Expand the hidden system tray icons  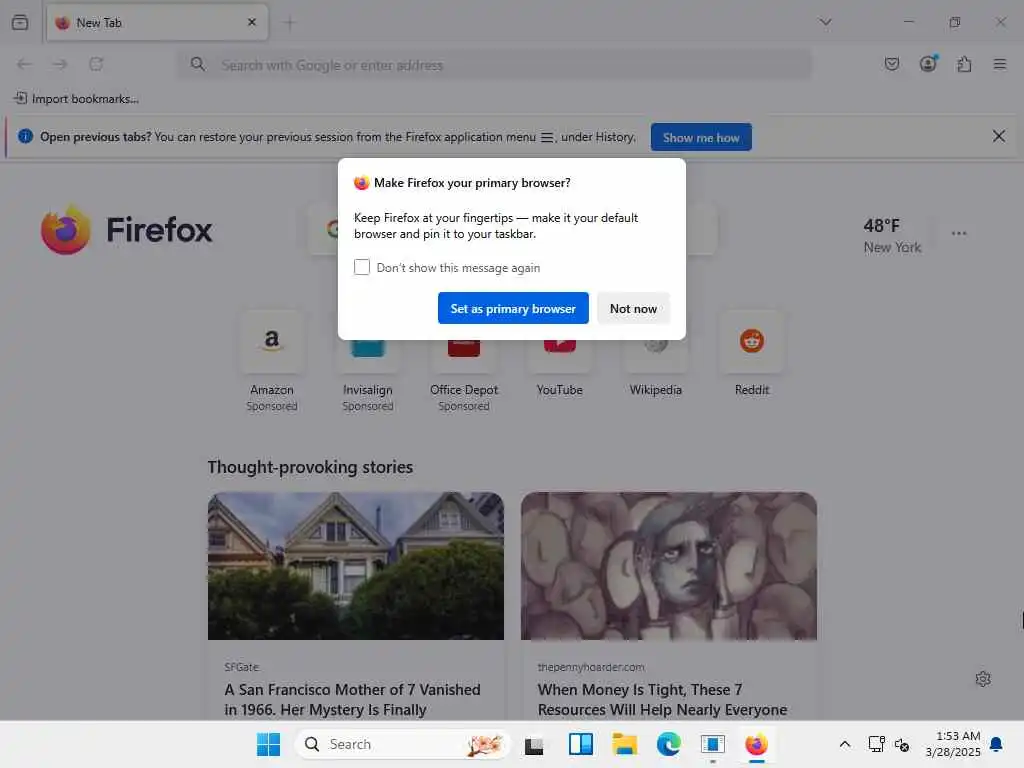coord(844,744)
